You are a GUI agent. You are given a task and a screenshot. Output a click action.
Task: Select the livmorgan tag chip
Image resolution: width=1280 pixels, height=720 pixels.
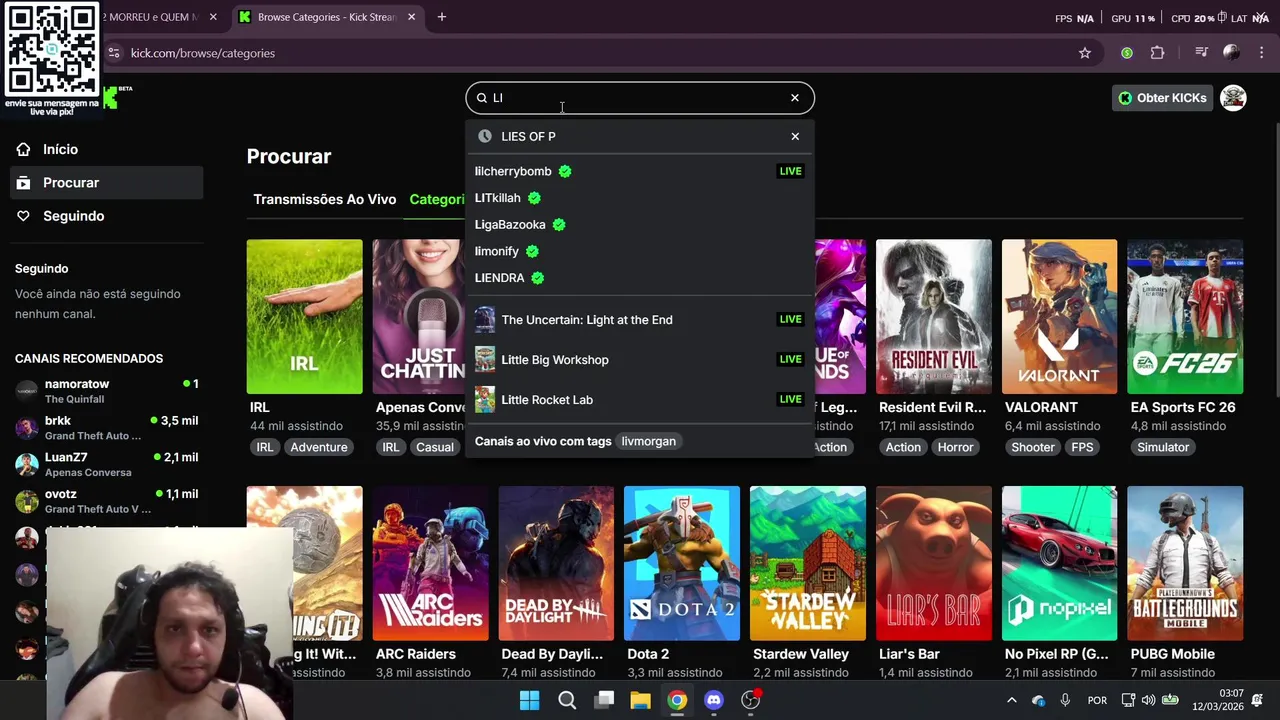[x=648, y=441]
